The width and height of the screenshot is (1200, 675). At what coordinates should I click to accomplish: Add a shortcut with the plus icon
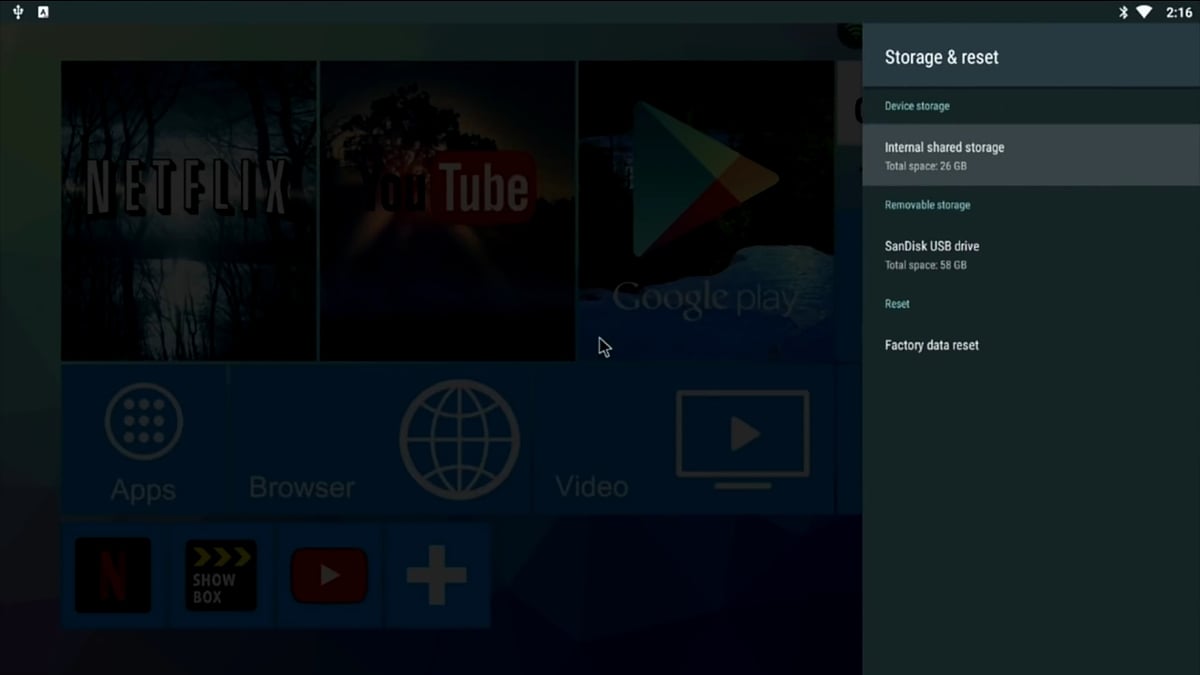pyautogui.click(x=436, y=575)
